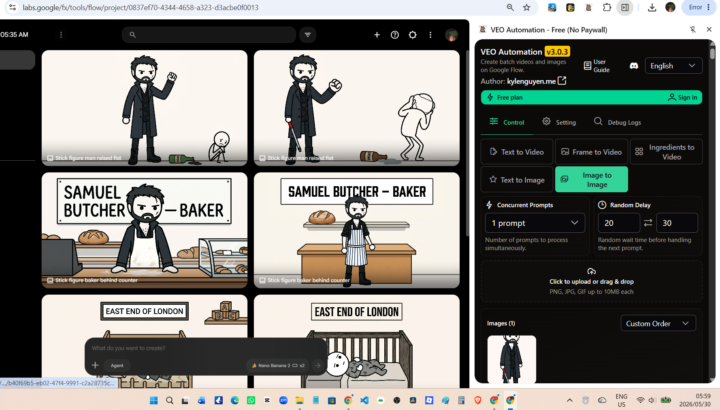This screenshot has height=410, width=720.
Task: Open WhatsApp from the taskbar
Action: [251, 400]
